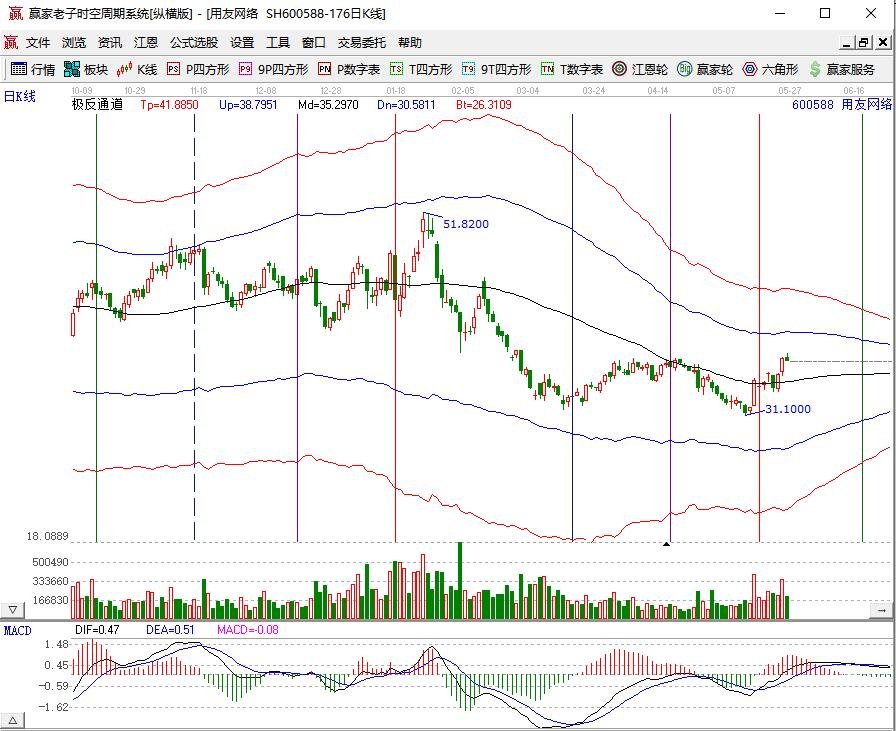Click the 18.0889 price axis label
896x731 pixels.
click(47, 536)
